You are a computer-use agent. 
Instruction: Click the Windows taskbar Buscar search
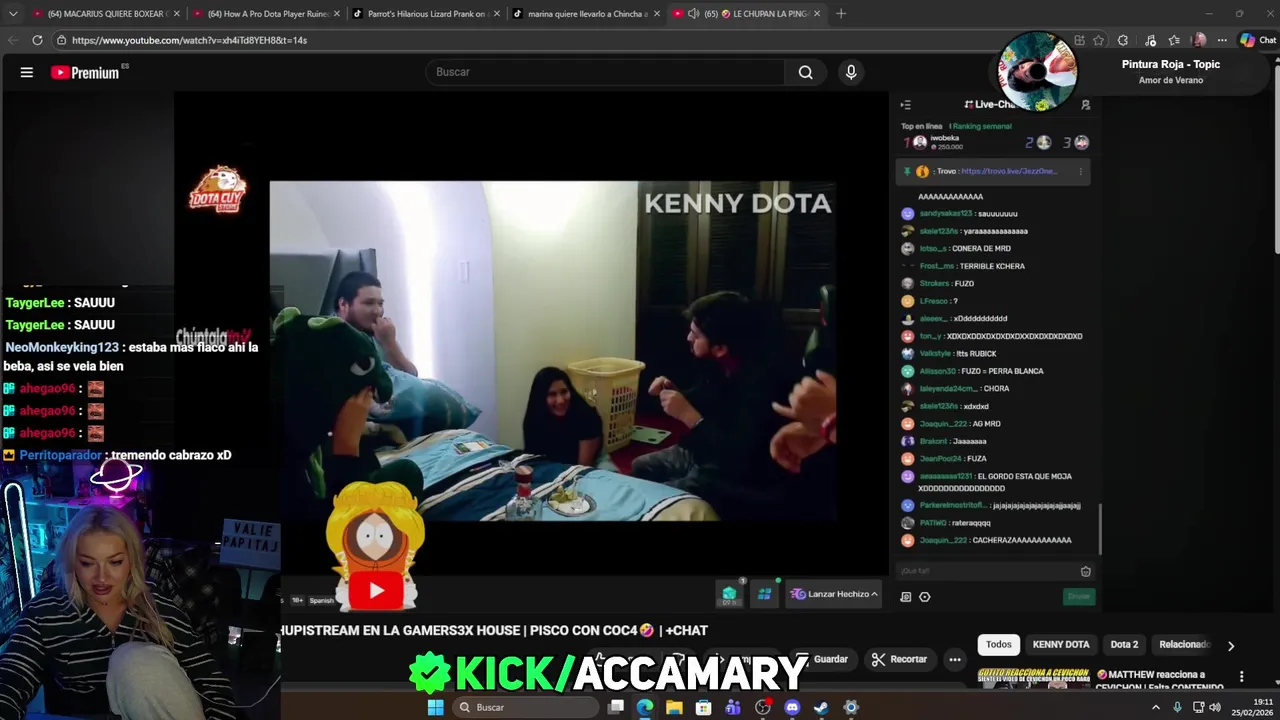(x=527, y=707)
